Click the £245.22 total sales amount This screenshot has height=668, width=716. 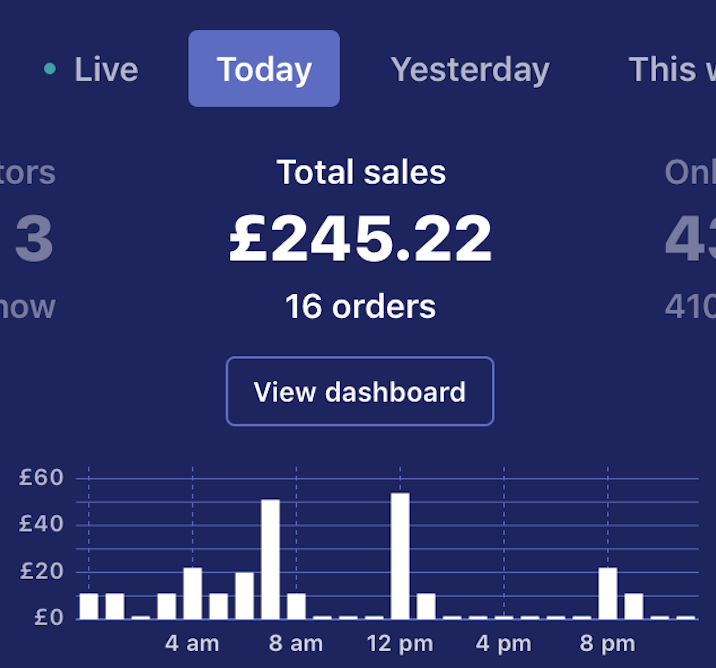coord(361,240)
